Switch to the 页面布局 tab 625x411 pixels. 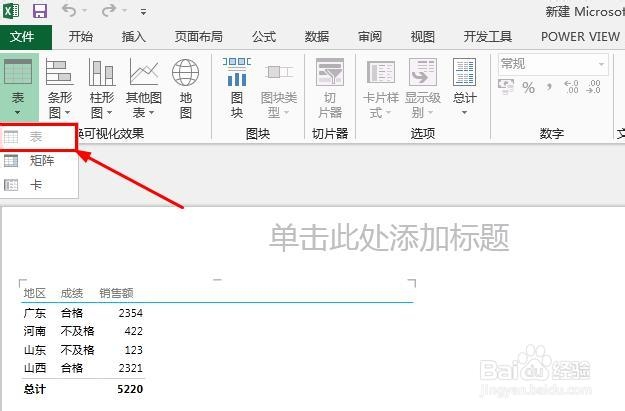(x=199, y=37)
